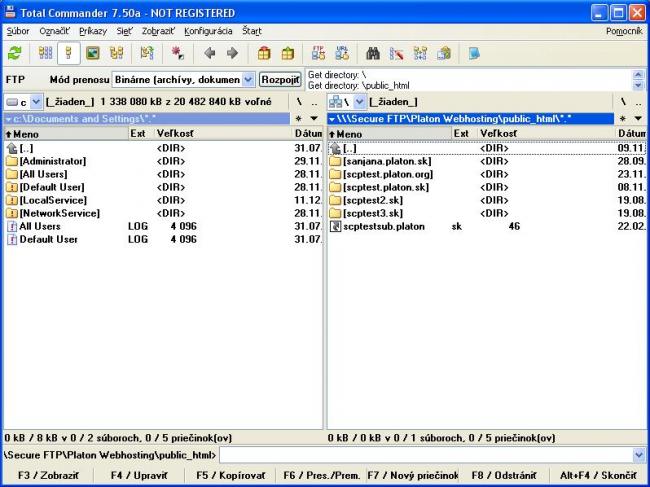Go to root in left panel backslash button
The image size is (650, 487).
tap(299, 102)
